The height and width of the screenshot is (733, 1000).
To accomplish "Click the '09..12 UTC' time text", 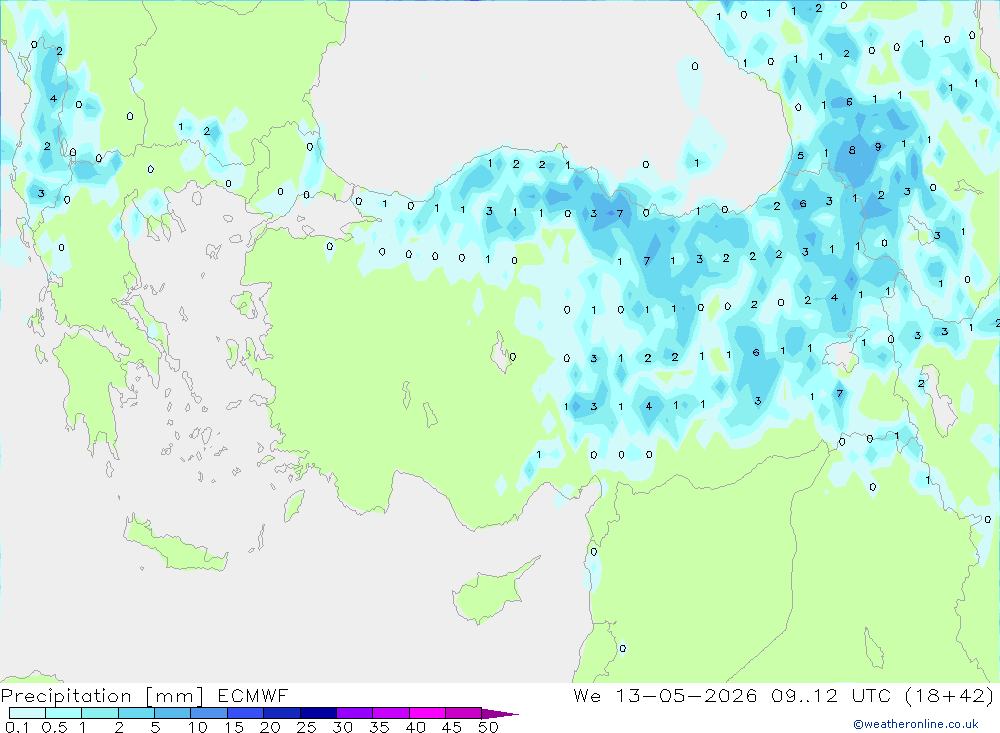I will point(831,696).
